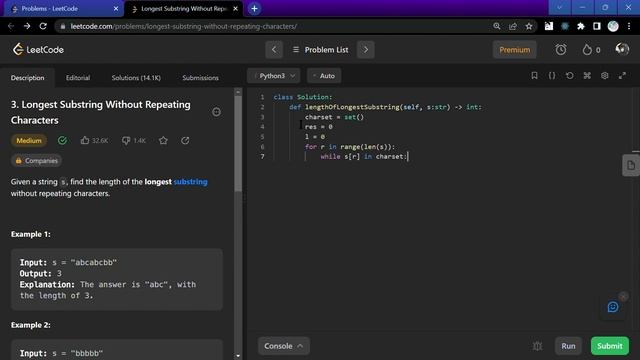Viewport: 640px width, 360px height.
Task: Click the zoom magnifier in address bar
Action: pyautogui.click(x=497, y=26)
